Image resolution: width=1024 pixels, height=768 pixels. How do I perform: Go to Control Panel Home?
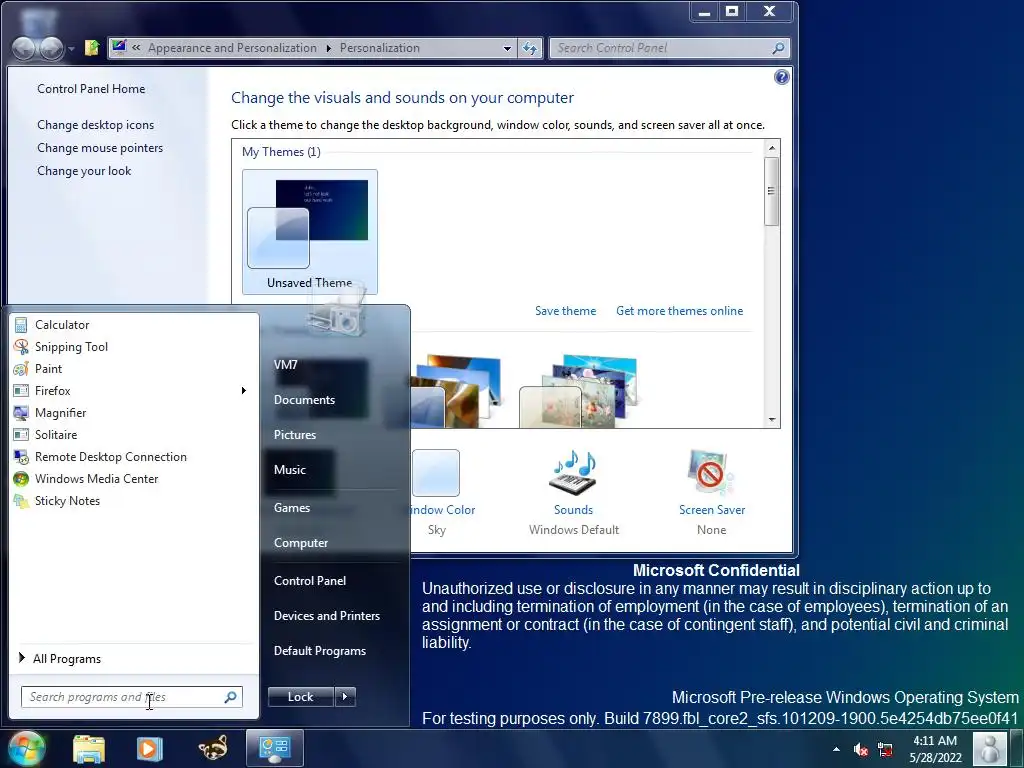tap(91, 89)
